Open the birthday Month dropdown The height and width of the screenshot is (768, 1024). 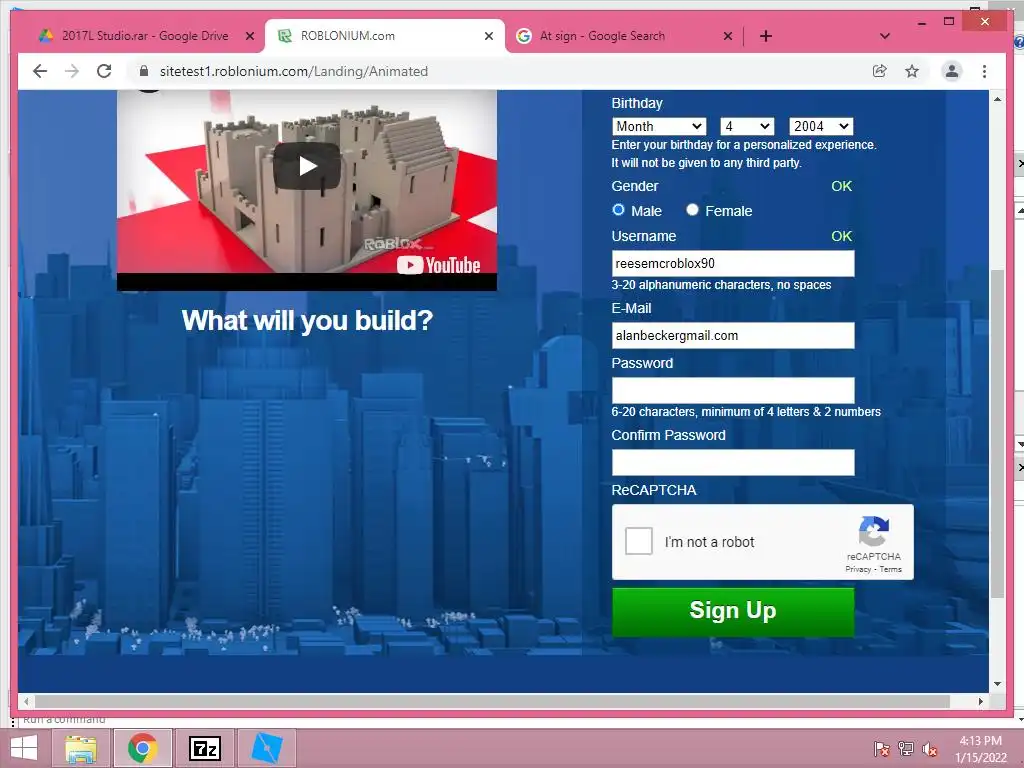(659, 126)
